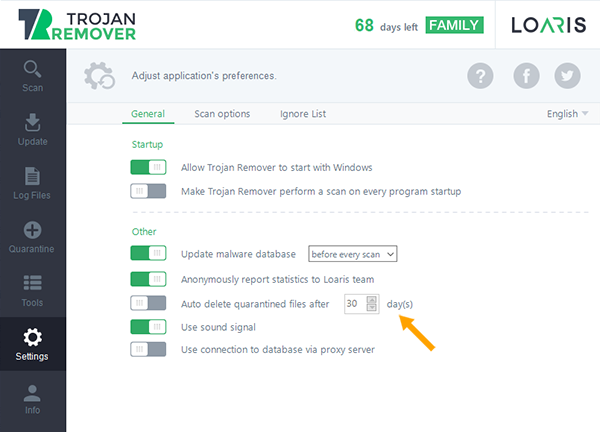
Task: Toggle anonymous statistics reporting to Loaris
Action: pos(148,279)
